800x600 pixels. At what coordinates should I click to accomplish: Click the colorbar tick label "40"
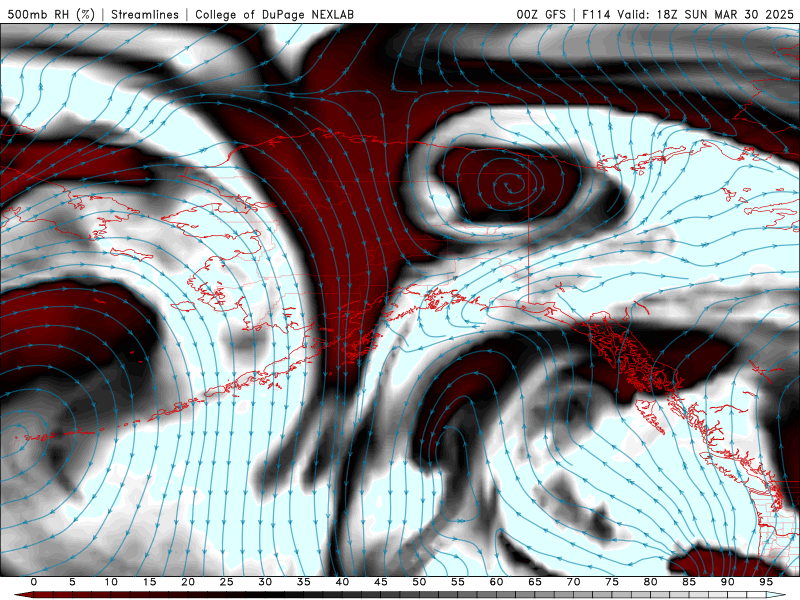pos(342,582)
